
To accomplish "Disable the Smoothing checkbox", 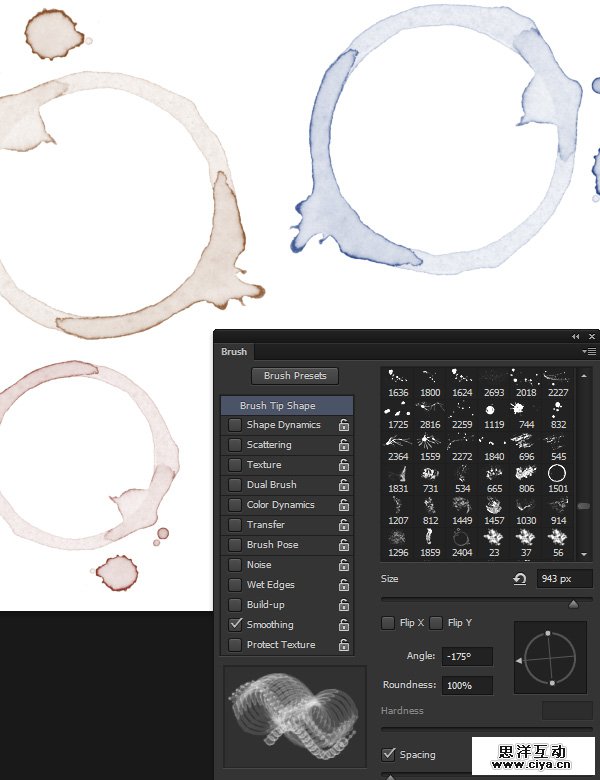I will (x=235, y=624).
